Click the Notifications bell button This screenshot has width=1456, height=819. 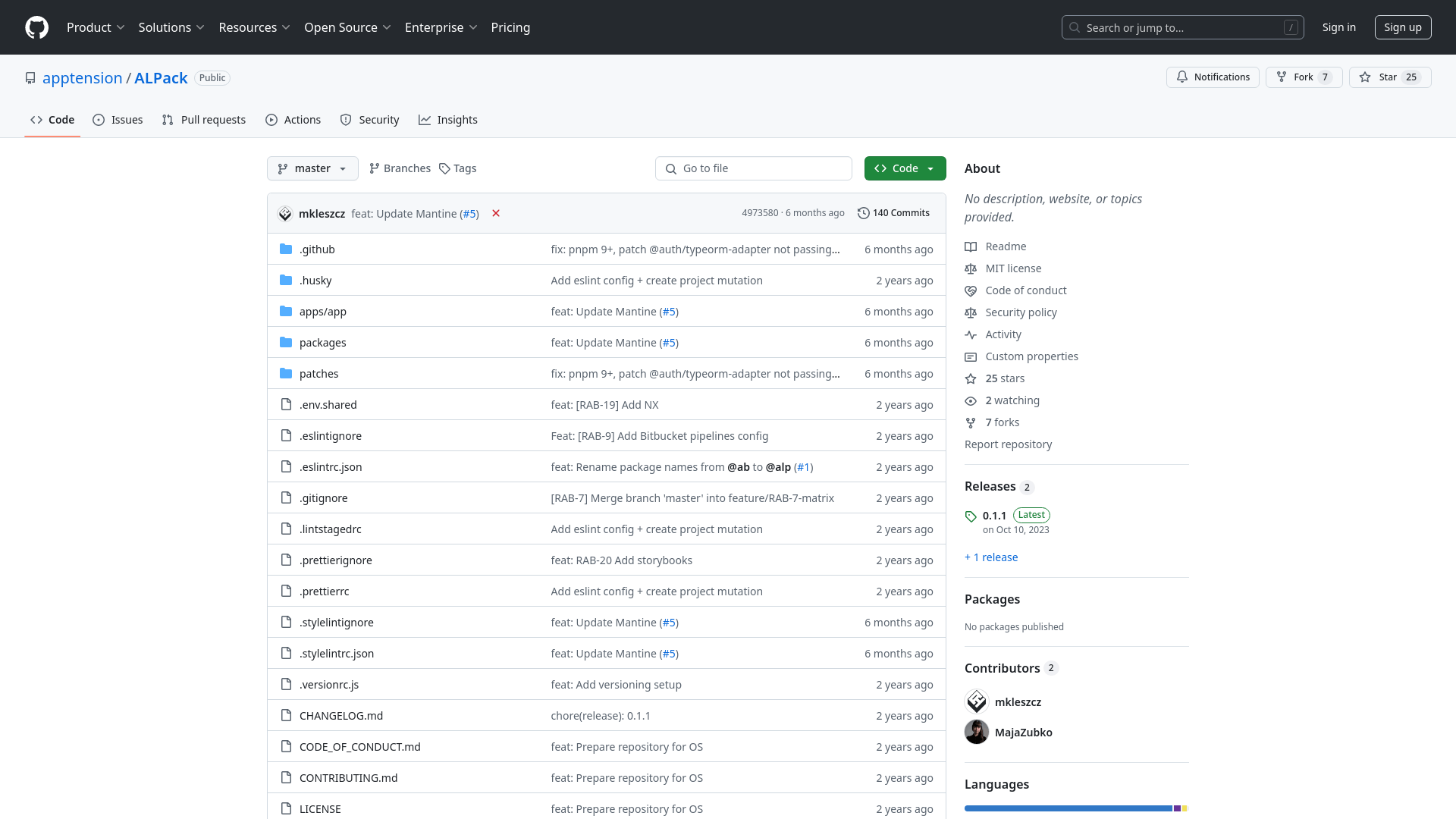[1213, 77]
